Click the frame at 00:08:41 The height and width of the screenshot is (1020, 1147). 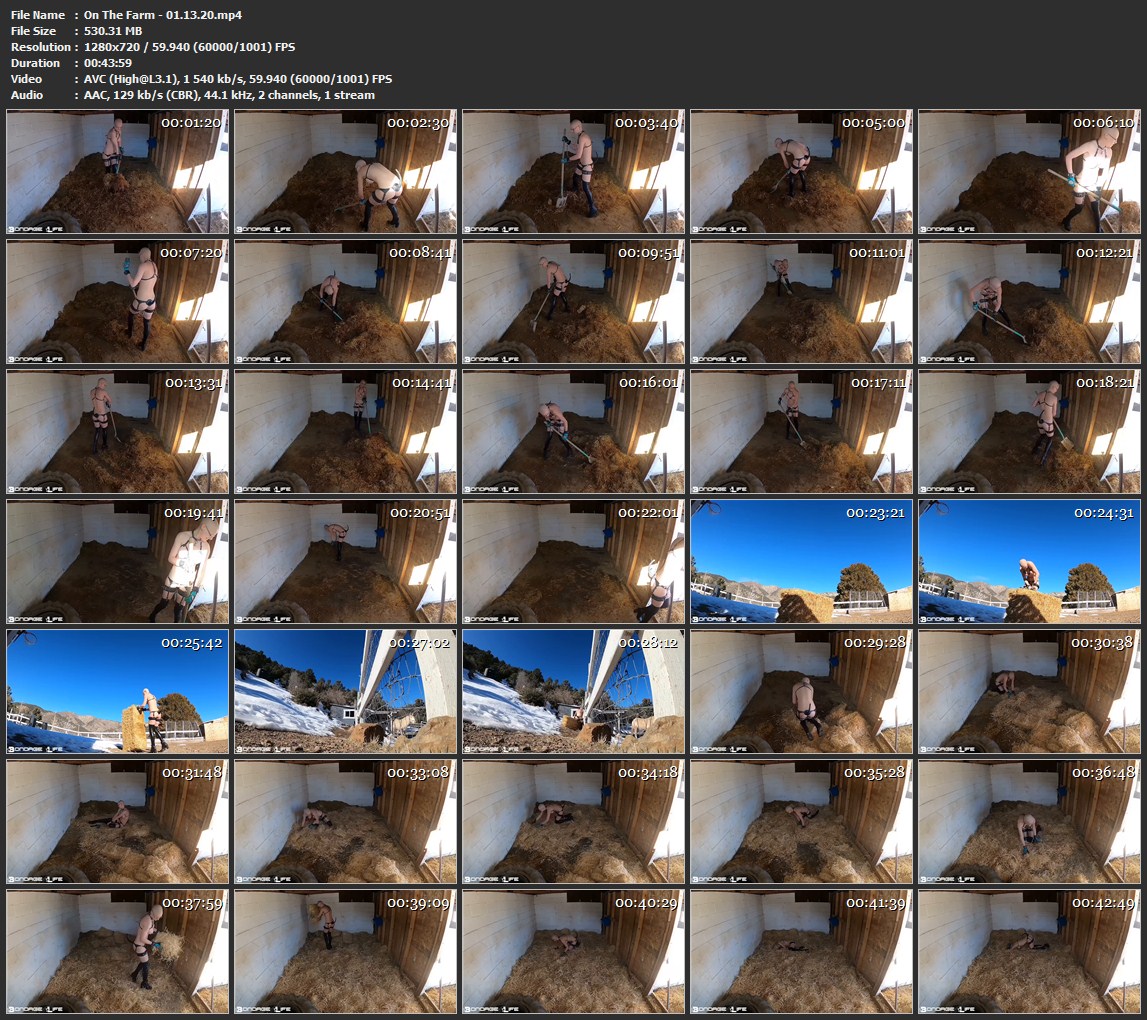coord(346,302)
